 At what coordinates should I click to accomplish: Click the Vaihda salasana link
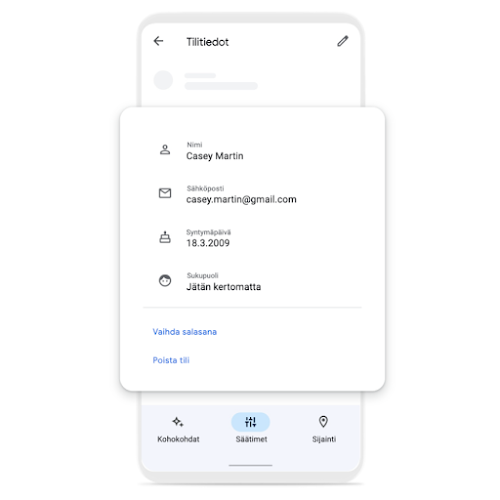click(x=185, y=332)
